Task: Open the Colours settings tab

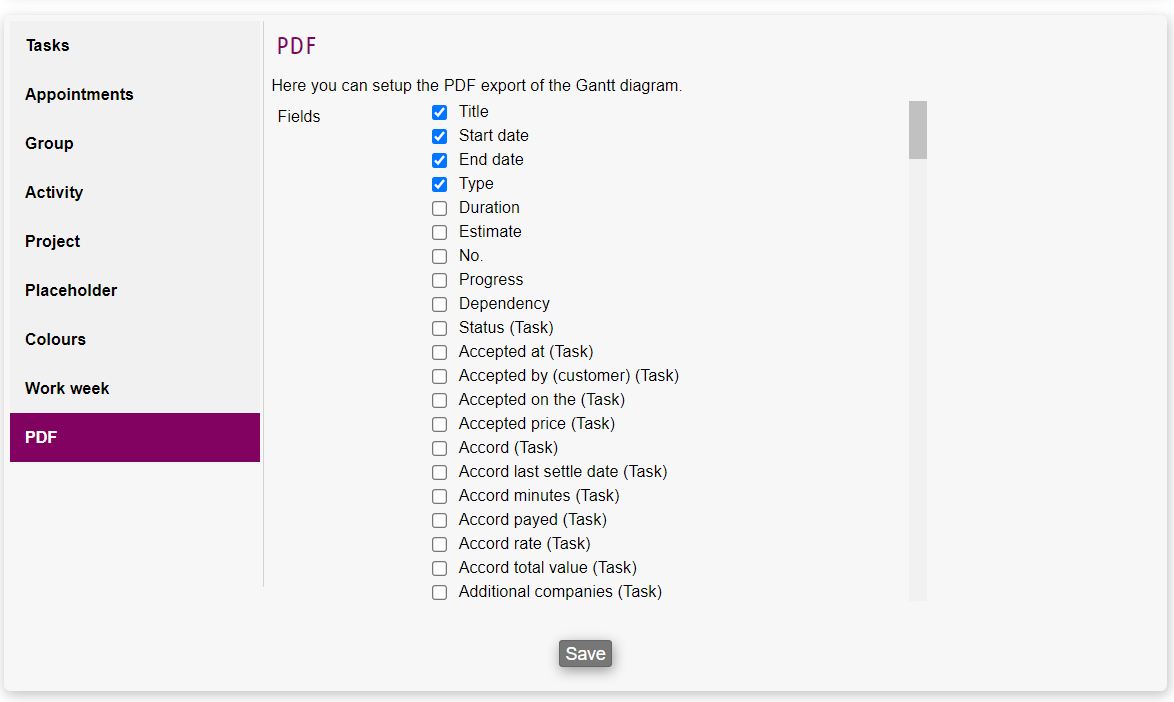Action: (x=135, y=340)
